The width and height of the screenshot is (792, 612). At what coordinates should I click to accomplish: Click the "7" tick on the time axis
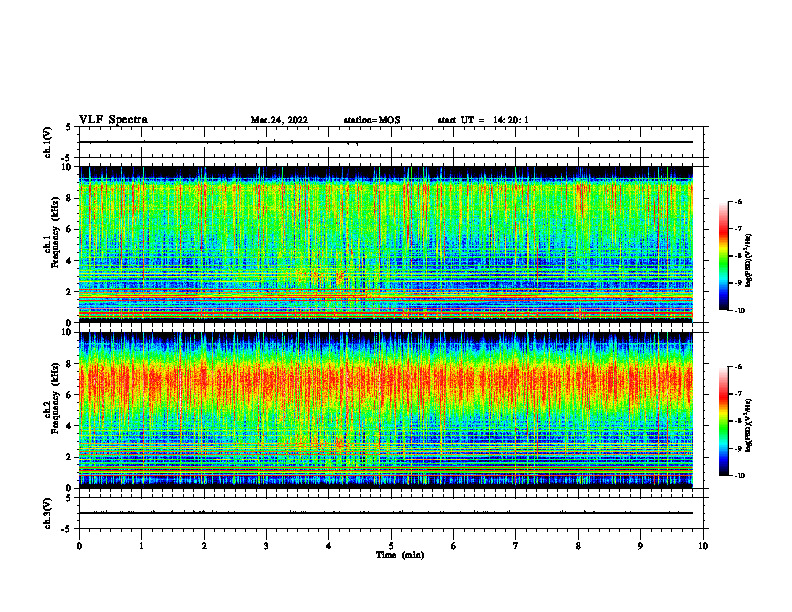tap(516, 546)
